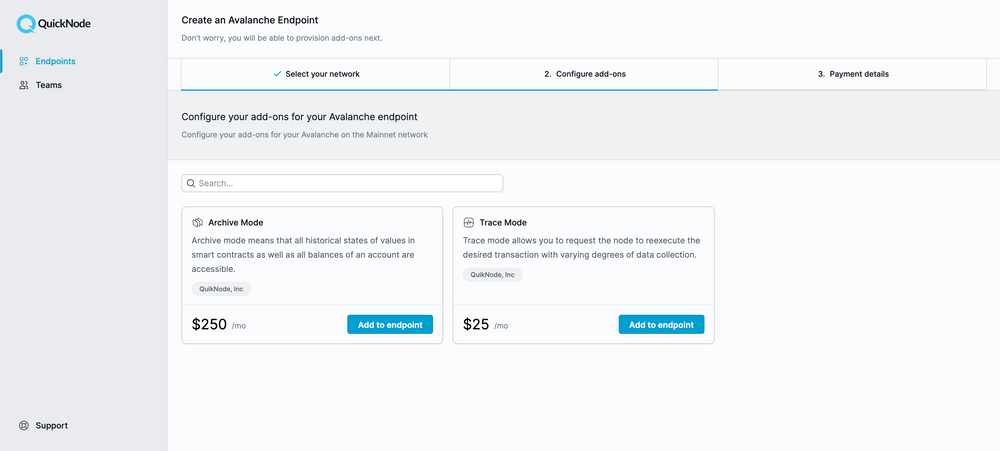Click the Archive Mode card title
This screenshot has width=1000, height=451.
[x=236, y=223]
